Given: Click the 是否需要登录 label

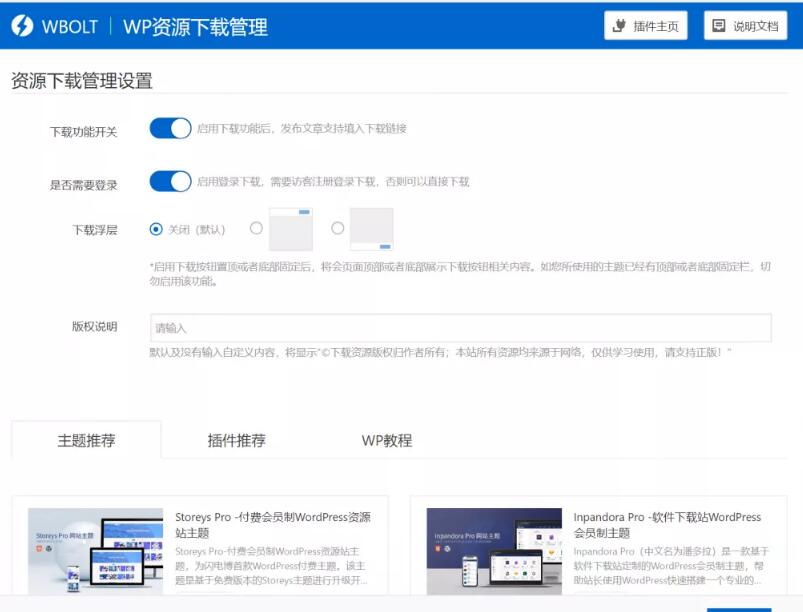Looking at the screenshot, I should [83, 185].
